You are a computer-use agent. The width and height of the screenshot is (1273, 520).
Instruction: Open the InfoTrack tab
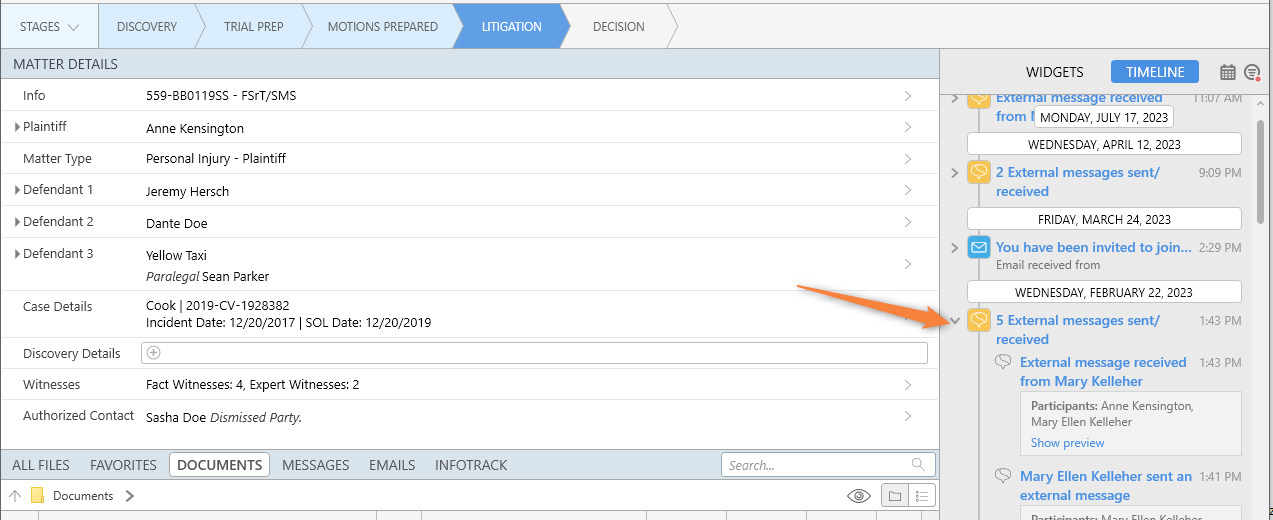coord(471,465)
